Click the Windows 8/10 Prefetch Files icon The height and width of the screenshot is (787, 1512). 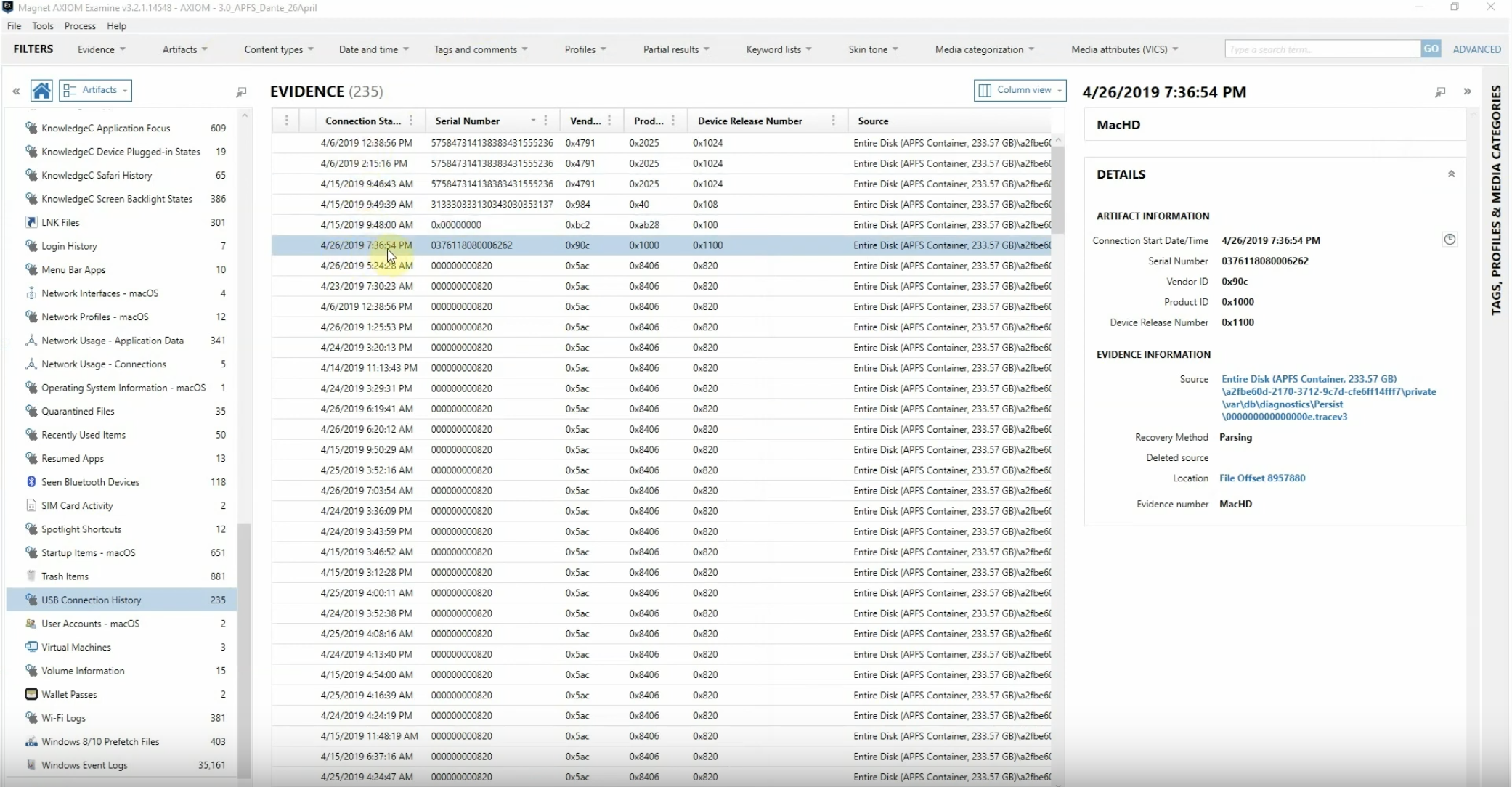pyautogui.click(x=31, y=741)
